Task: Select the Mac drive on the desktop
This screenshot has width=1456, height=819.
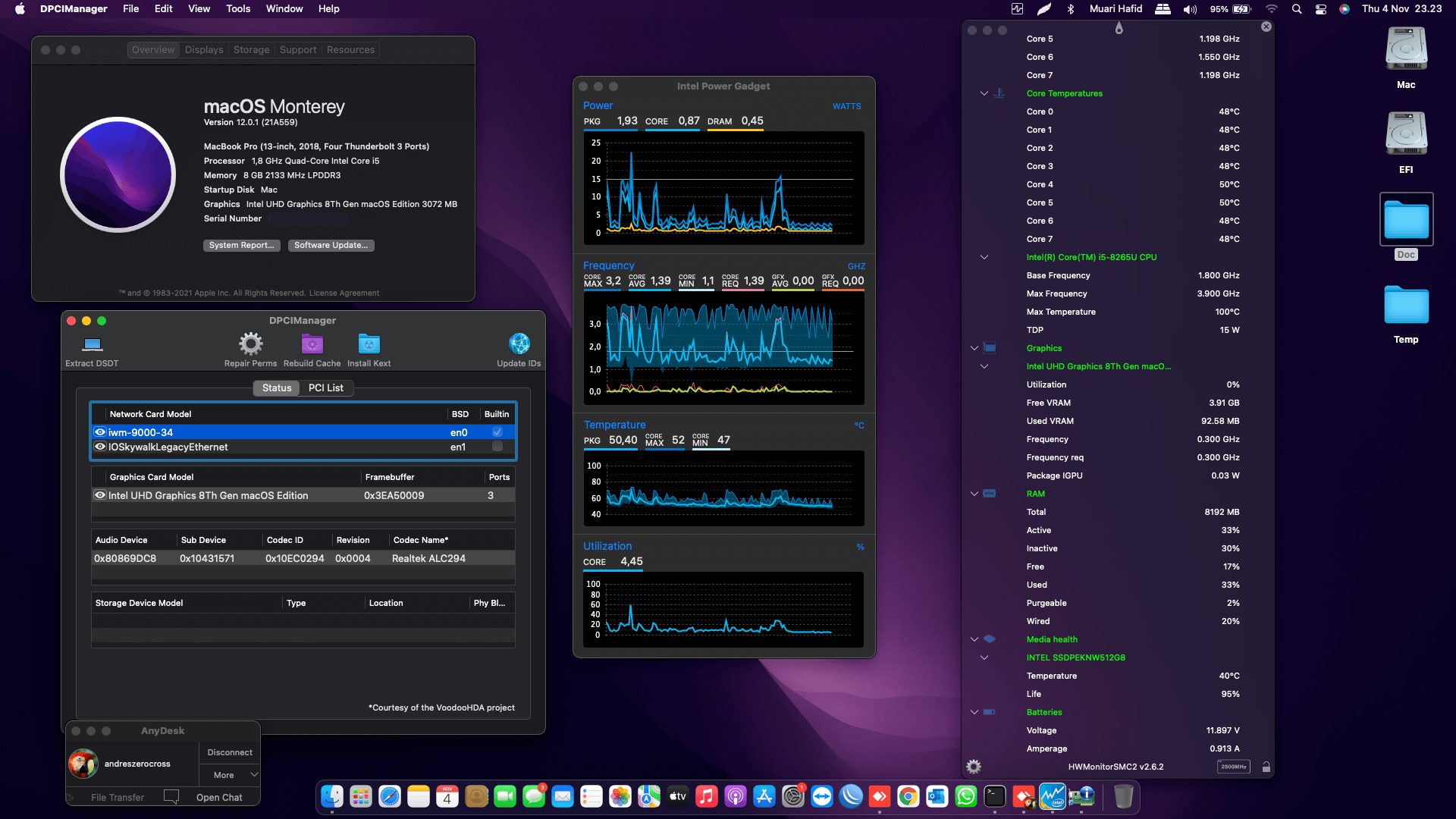Action: point(1406,58)
